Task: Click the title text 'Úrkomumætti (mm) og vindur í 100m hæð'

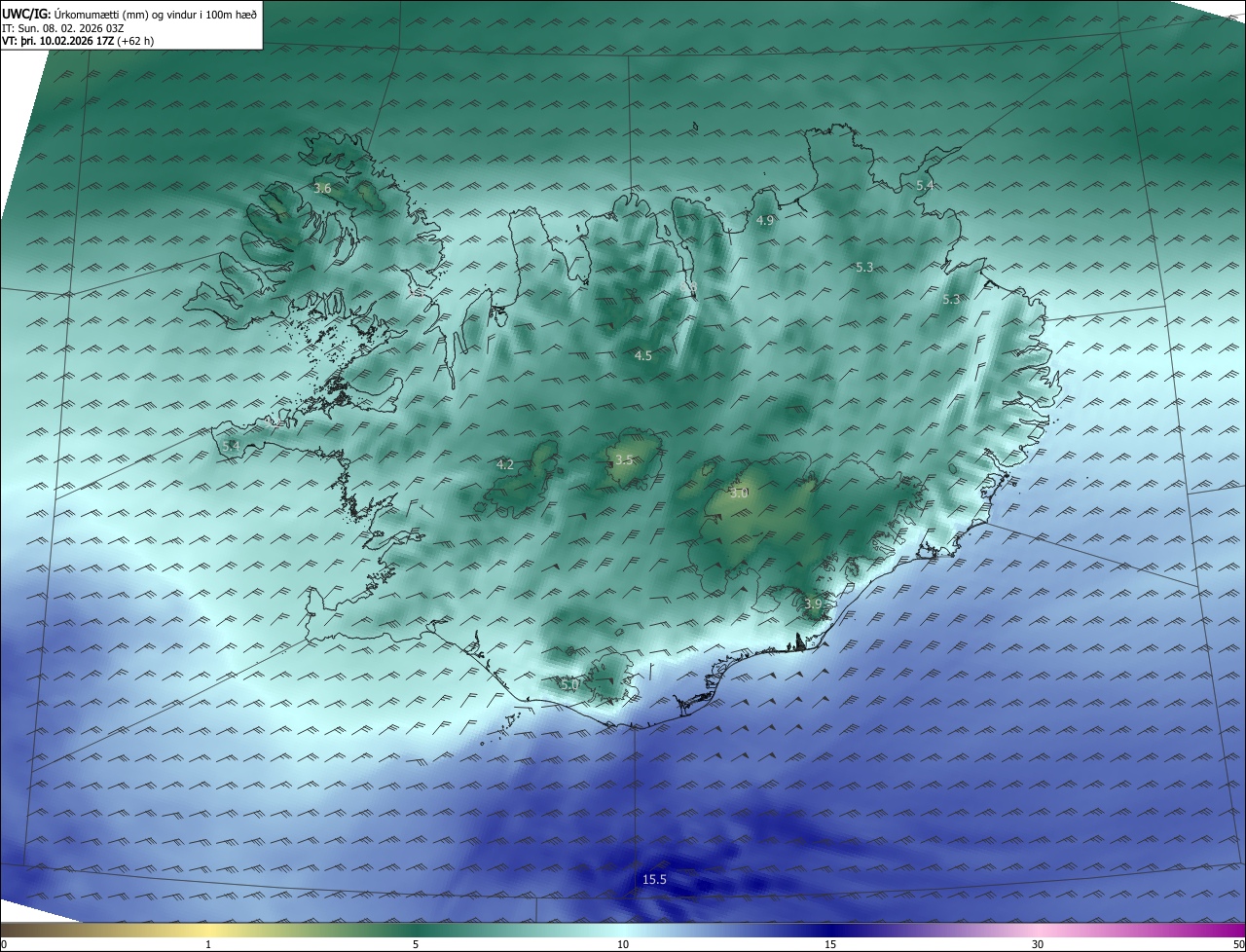Action: pyautogui.click(x=156, y=13)
